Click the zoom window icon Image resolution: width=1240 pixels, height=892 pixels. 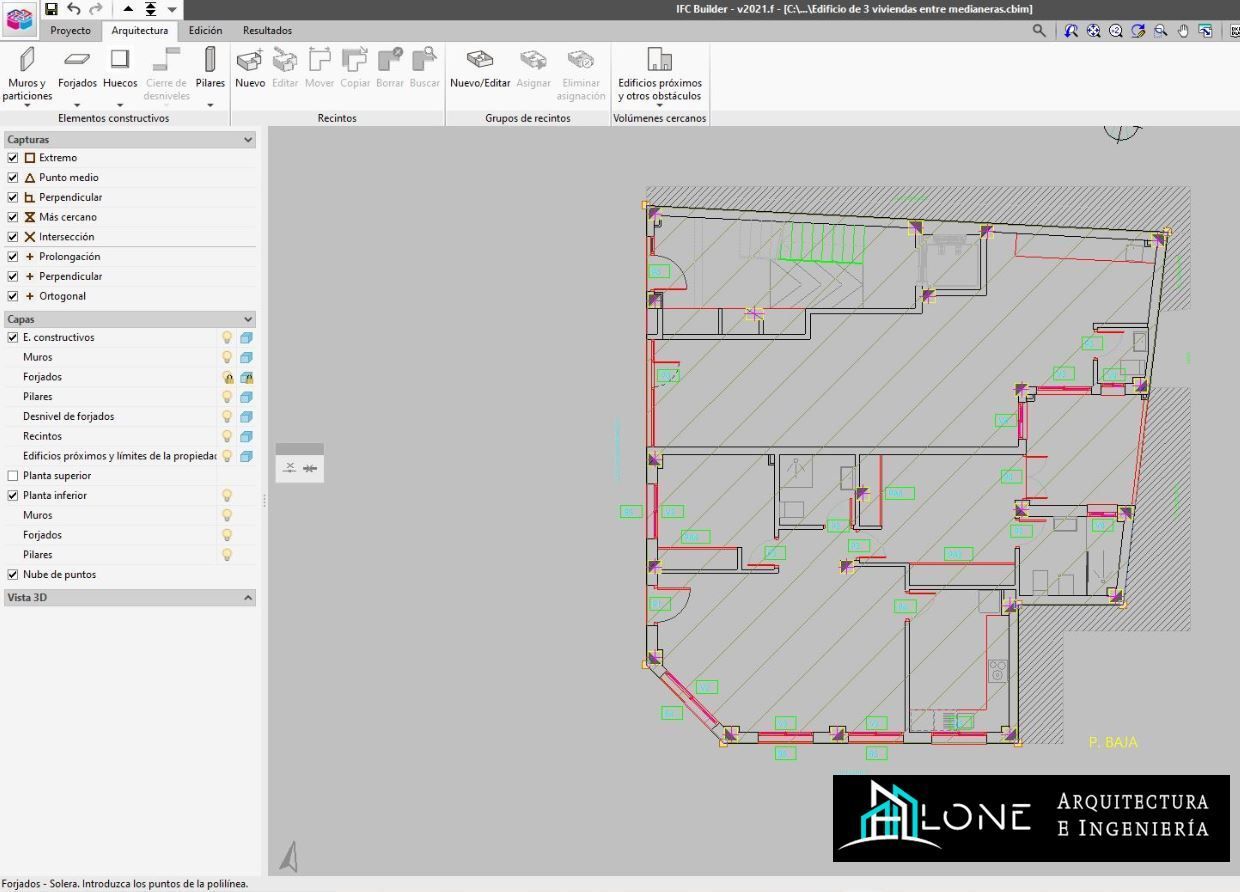1160,31
